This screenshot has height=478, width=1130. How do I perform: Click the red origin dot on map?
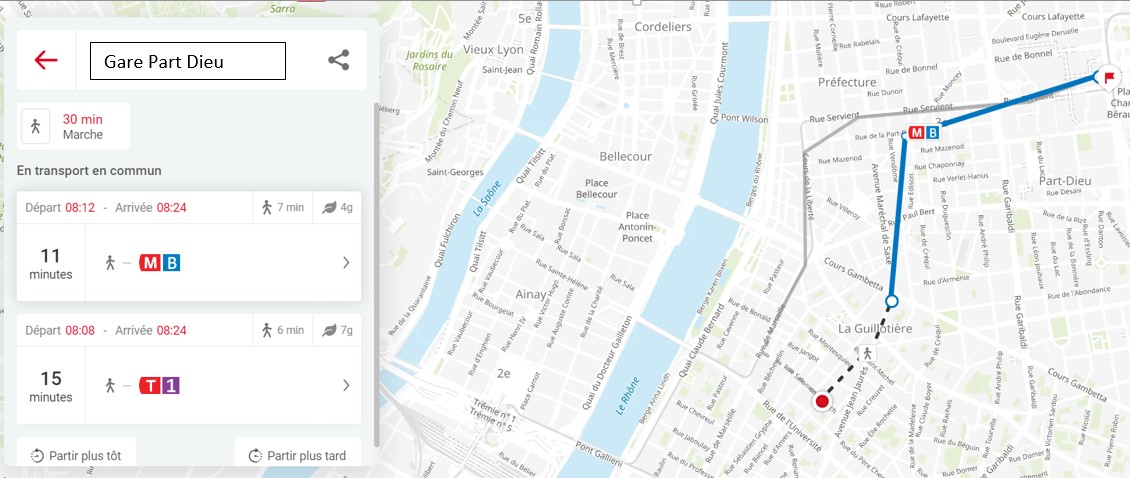(821, 402)
